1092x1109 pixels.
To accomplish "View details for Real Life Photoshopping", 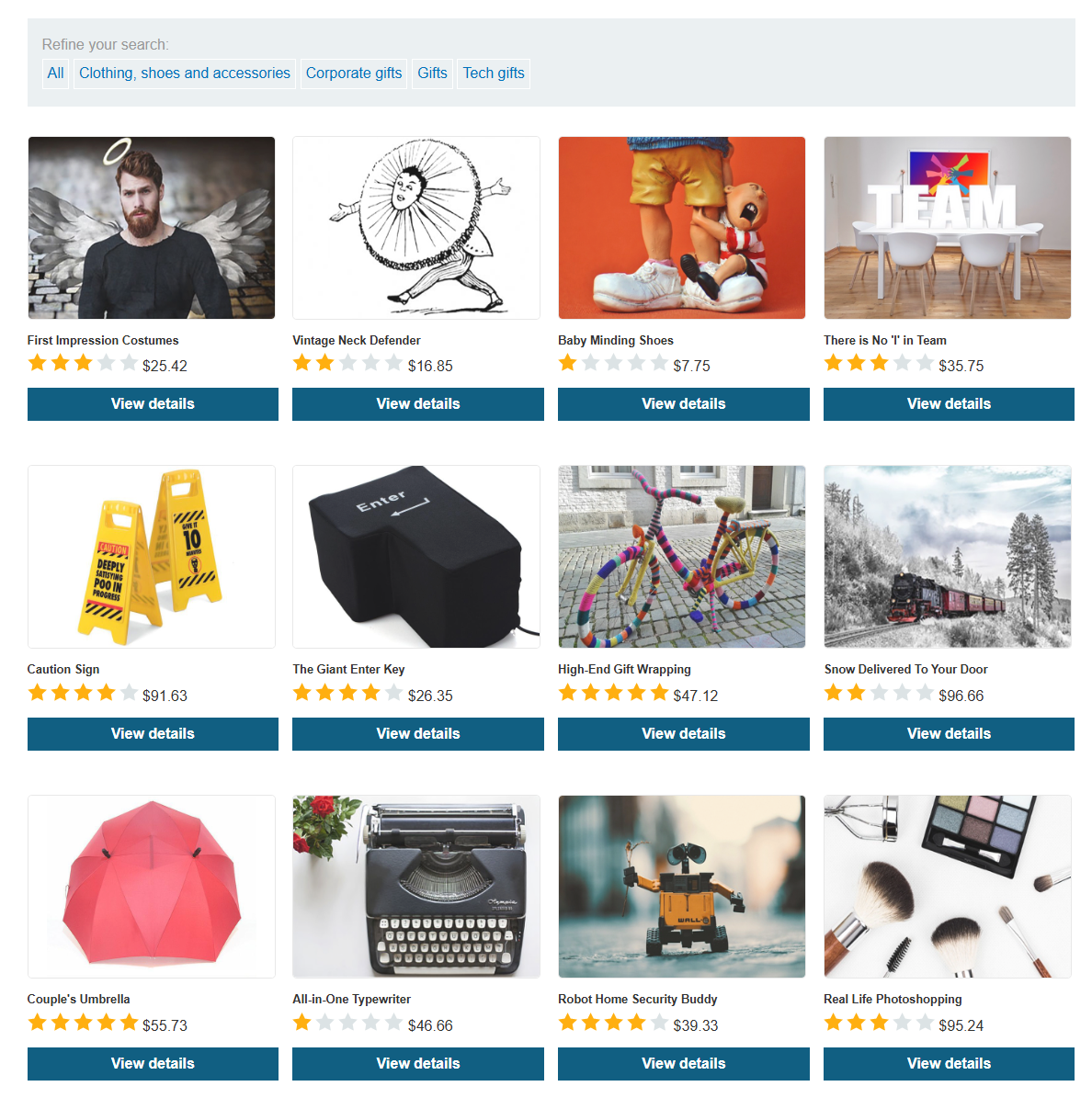I will (949, 1064).
